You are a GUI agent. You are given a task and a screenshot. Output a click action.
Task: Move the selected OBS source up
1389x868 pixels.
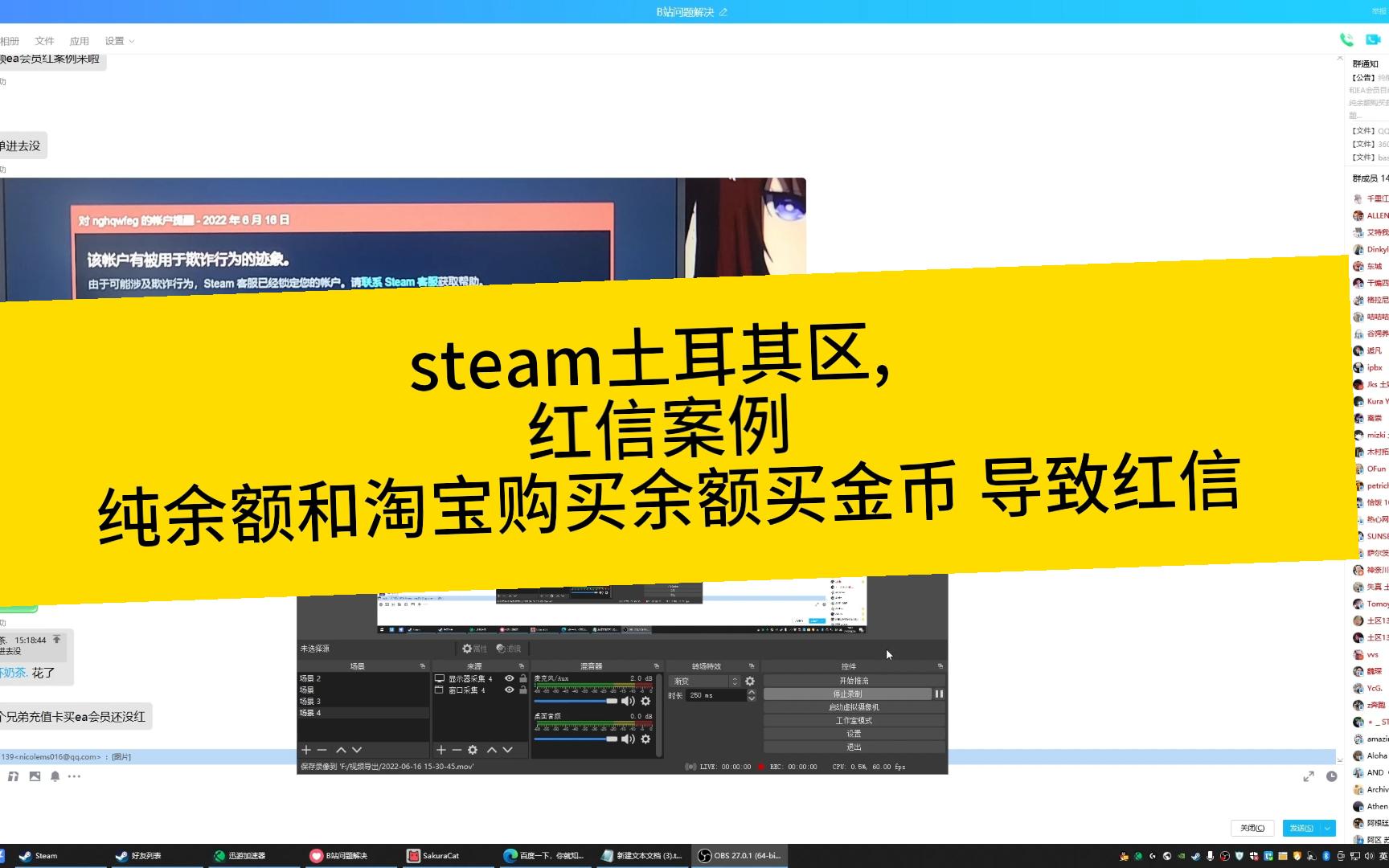(x=491, y=750)
